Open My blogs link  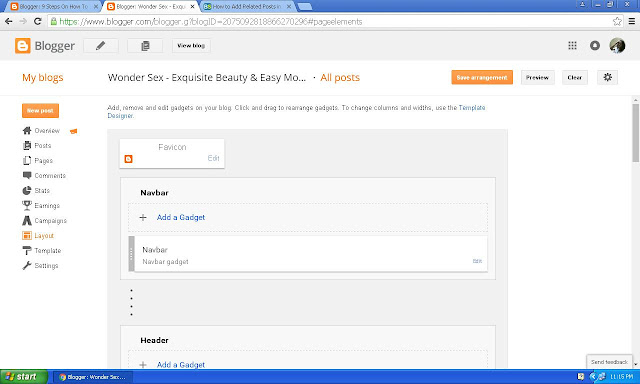43,78
